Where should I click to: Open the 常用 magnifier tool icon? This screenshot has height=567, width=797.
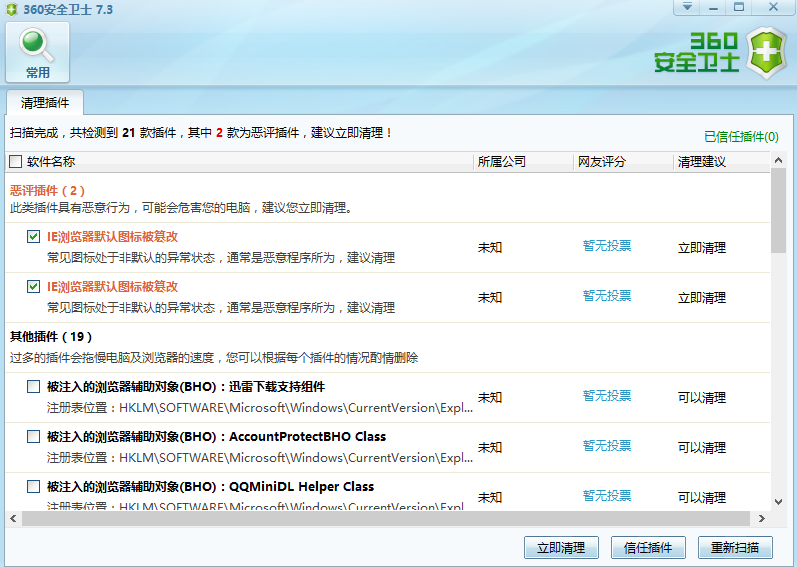(x=37, y=52)
